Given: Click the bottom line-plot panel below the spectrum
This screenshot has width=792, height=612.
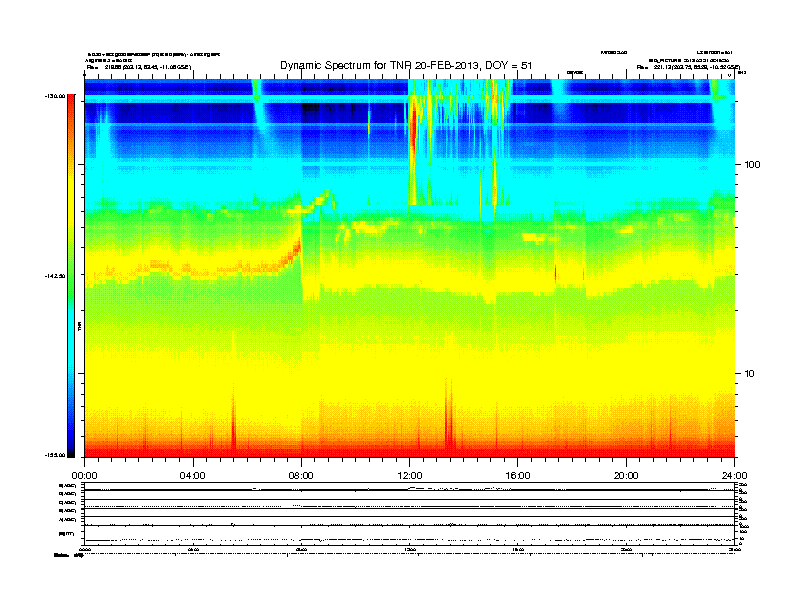Looking at the screenshot, I should pos(410,513).
